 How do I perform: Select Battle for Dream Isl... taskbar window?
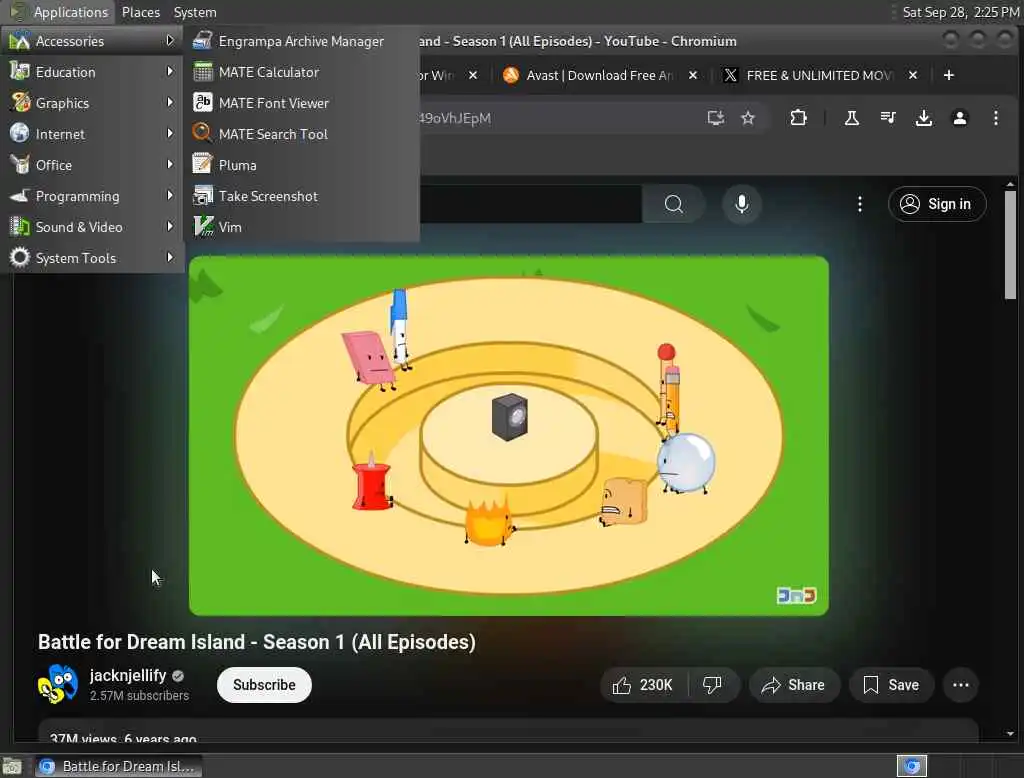point(118,766)
